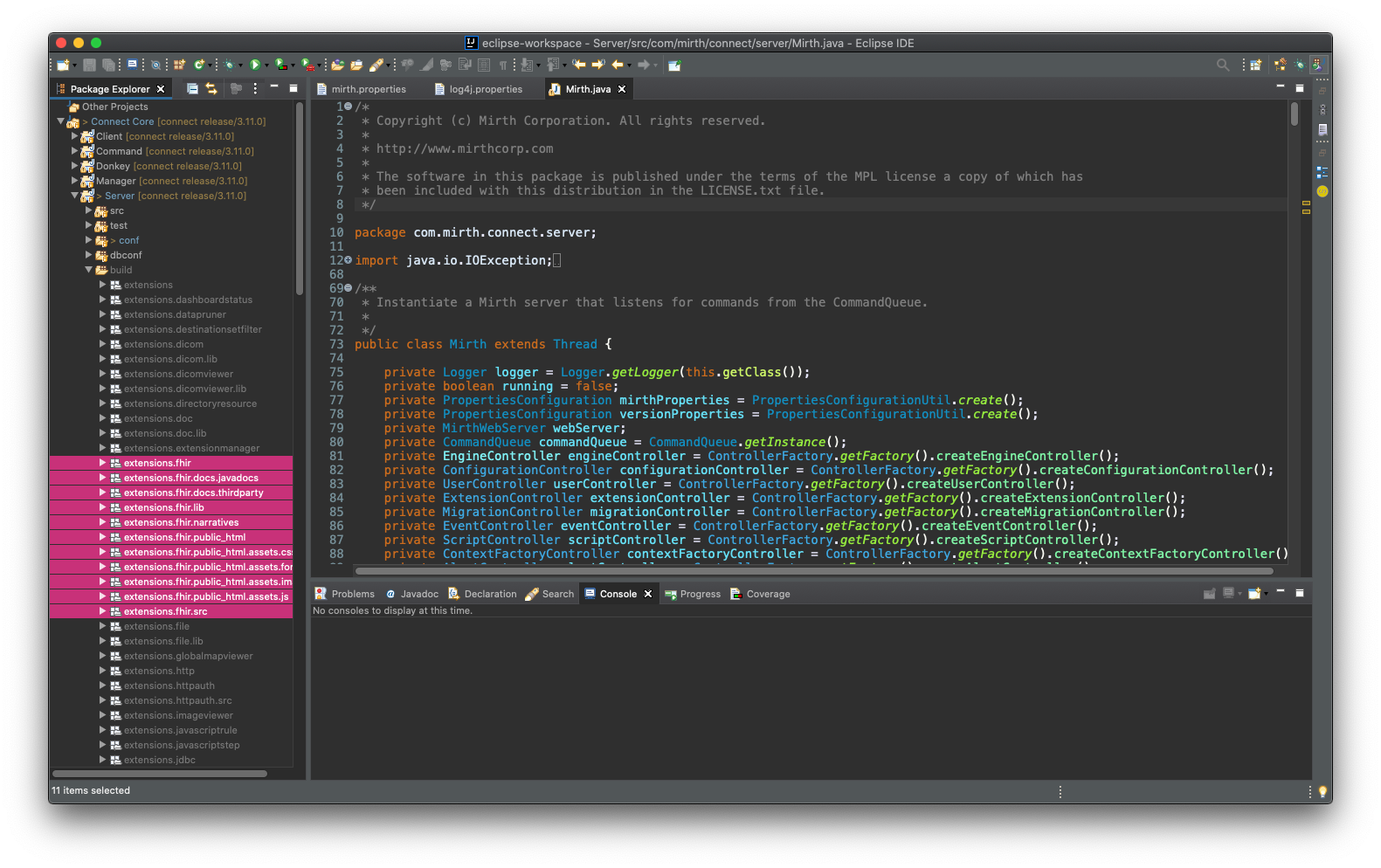The height and width of the screenshot is (868, 1381).
Task: Select the dbconf folder
Action: (126, 255)
